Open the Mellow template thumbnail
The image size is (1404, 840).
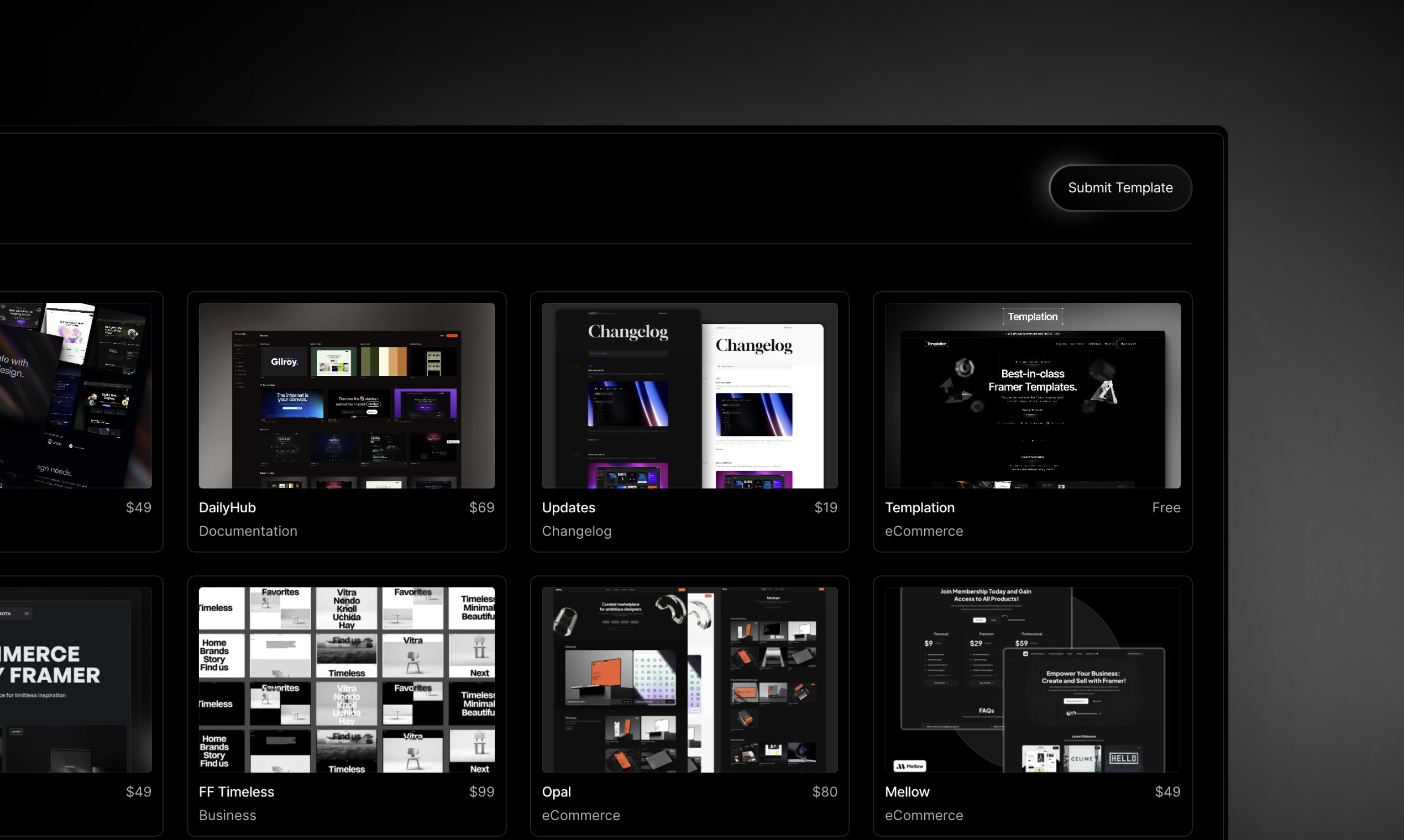tap(1033, 679)
